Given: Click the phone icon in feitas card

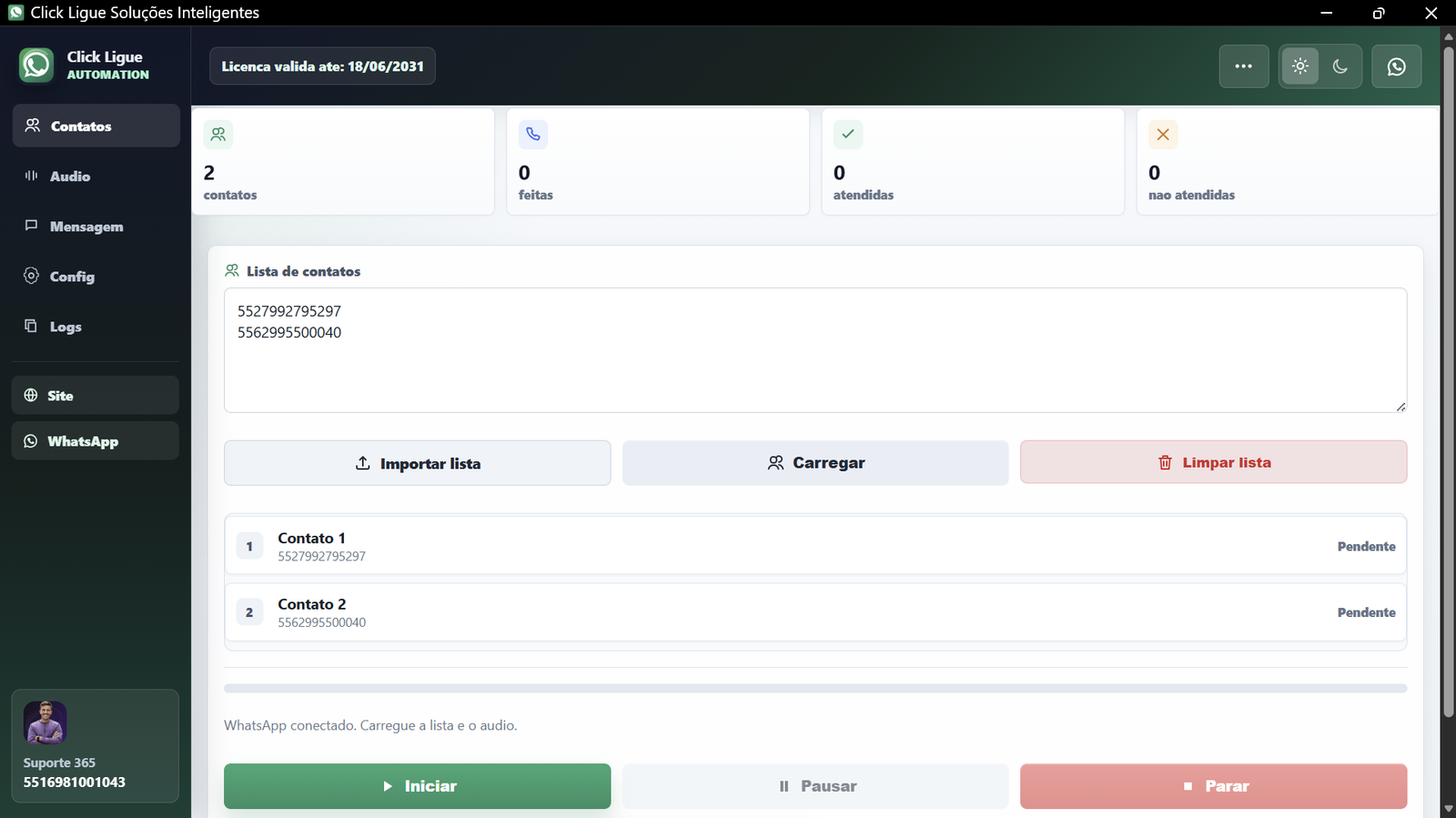Looking at the screenshot, I should click(x=533, y=135).
